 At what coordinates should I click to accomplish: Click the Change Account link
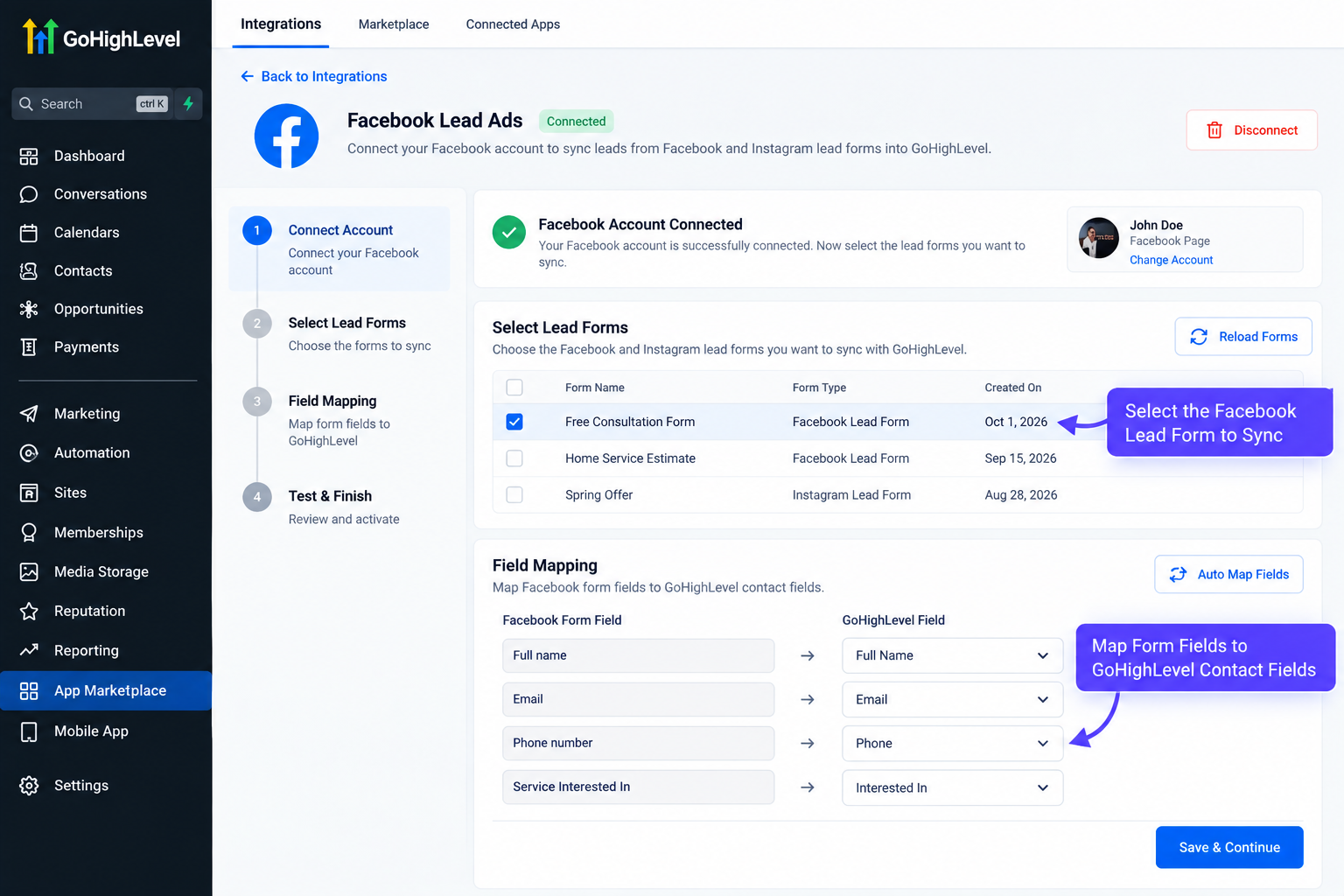[x=1171, y=260]
